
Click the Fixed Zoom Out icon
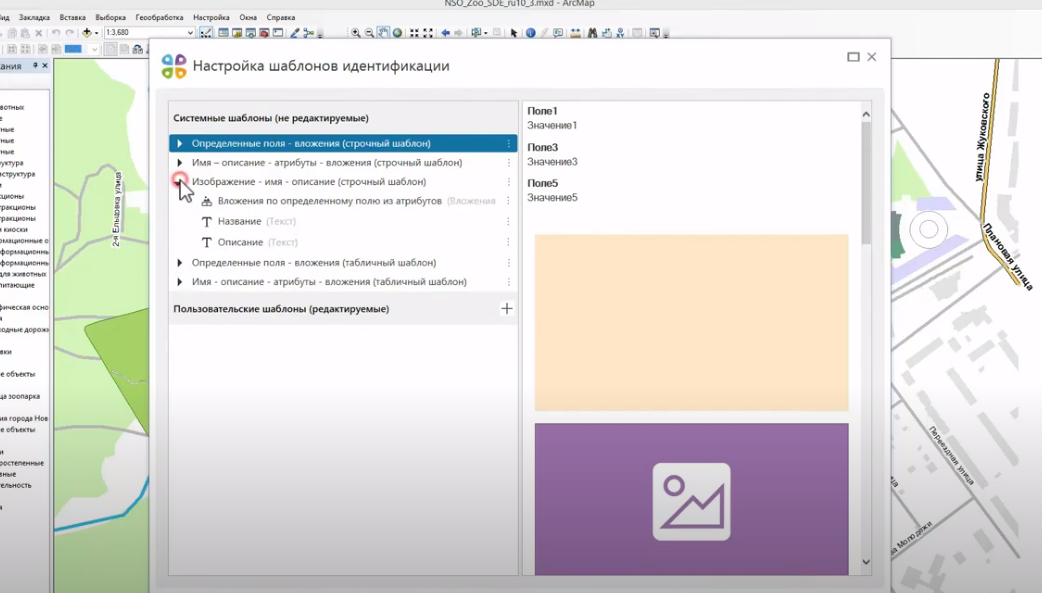point(427,33)
